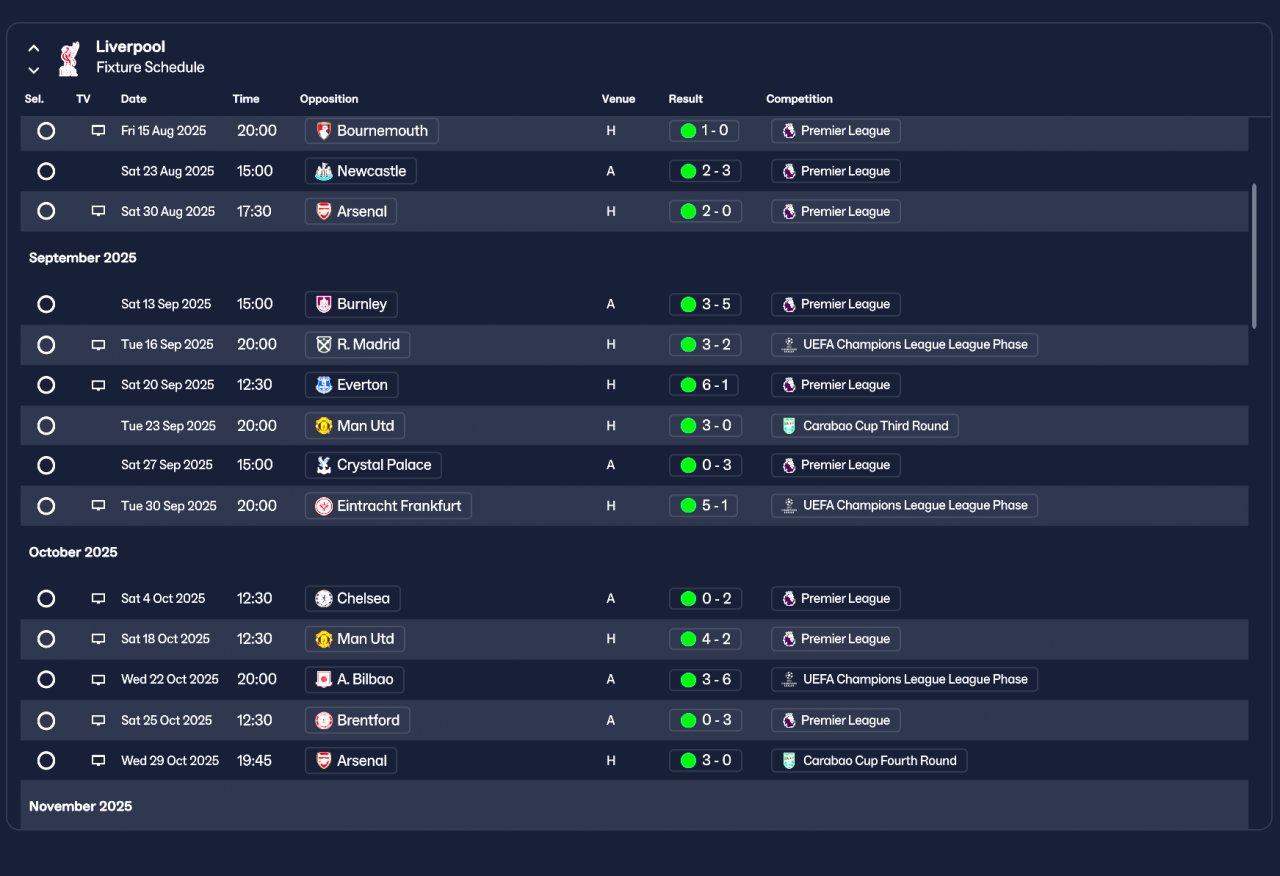The height and width of the screenshot is (876, 1280).
Task: Click the up chevron beside the Liverpool crest
Action: click(x=34, y=48)
